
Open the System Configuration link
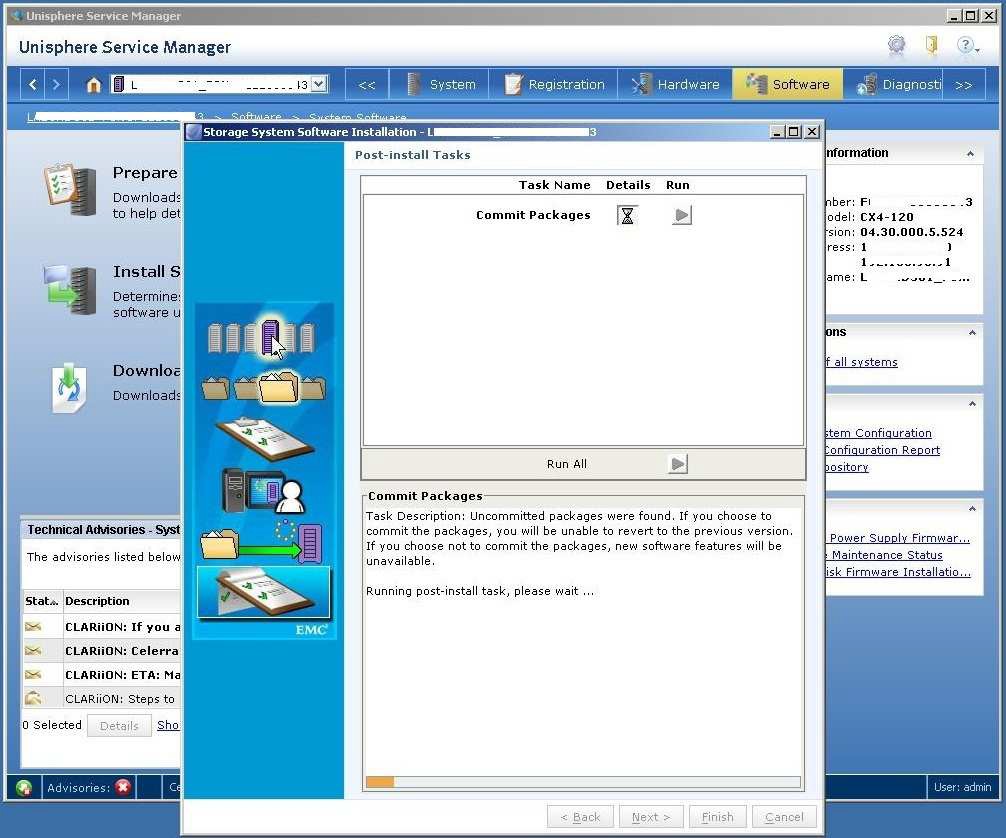[878, 433]
